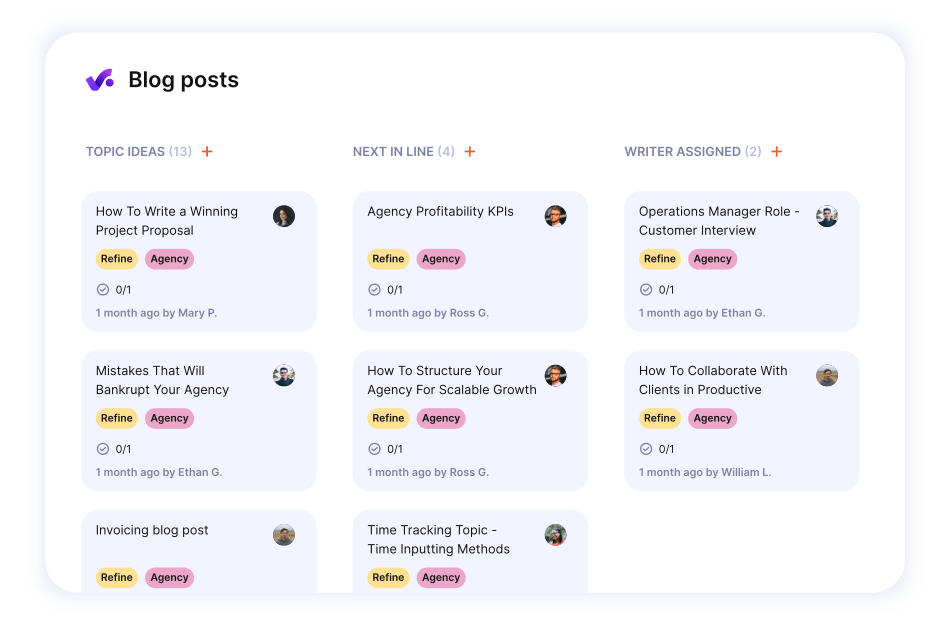Viewport: 950px width, 618px height.
Task: Click Refine tag on Operations Manager Role card
Action: coord(659,259)
